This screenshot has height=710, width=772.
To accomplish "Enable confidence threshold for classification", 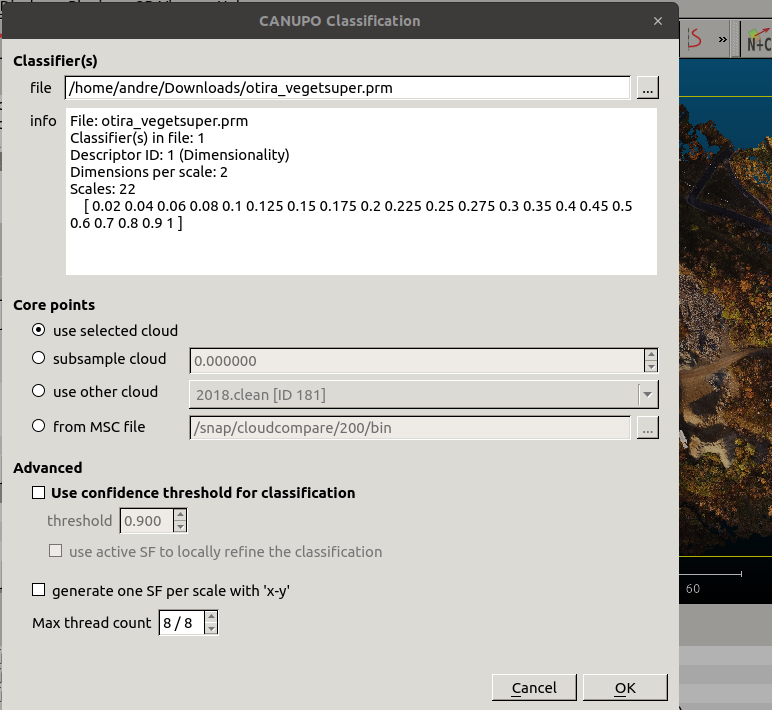I will [39, 492].
